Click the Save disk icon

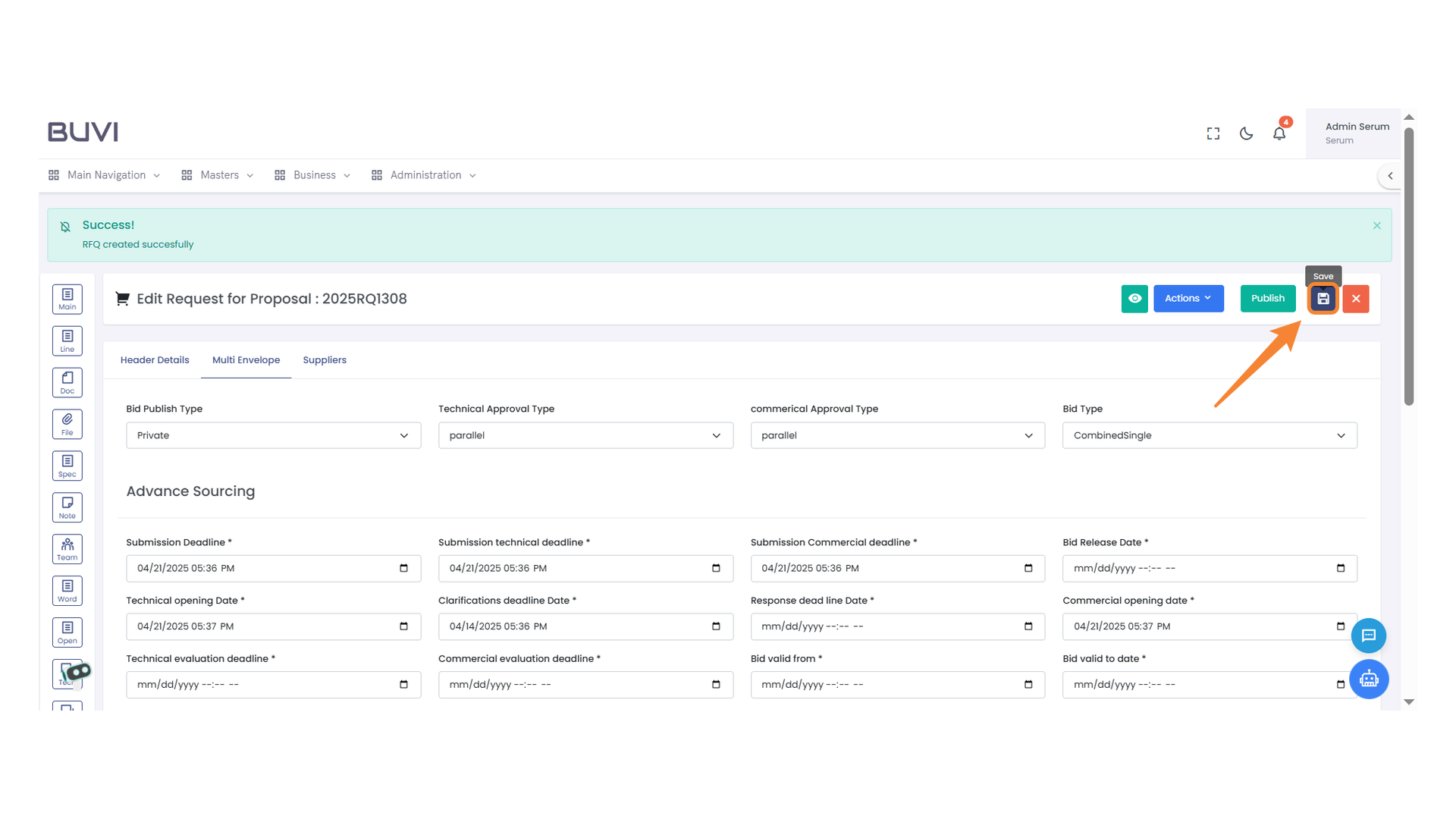tap(1323, 299)
